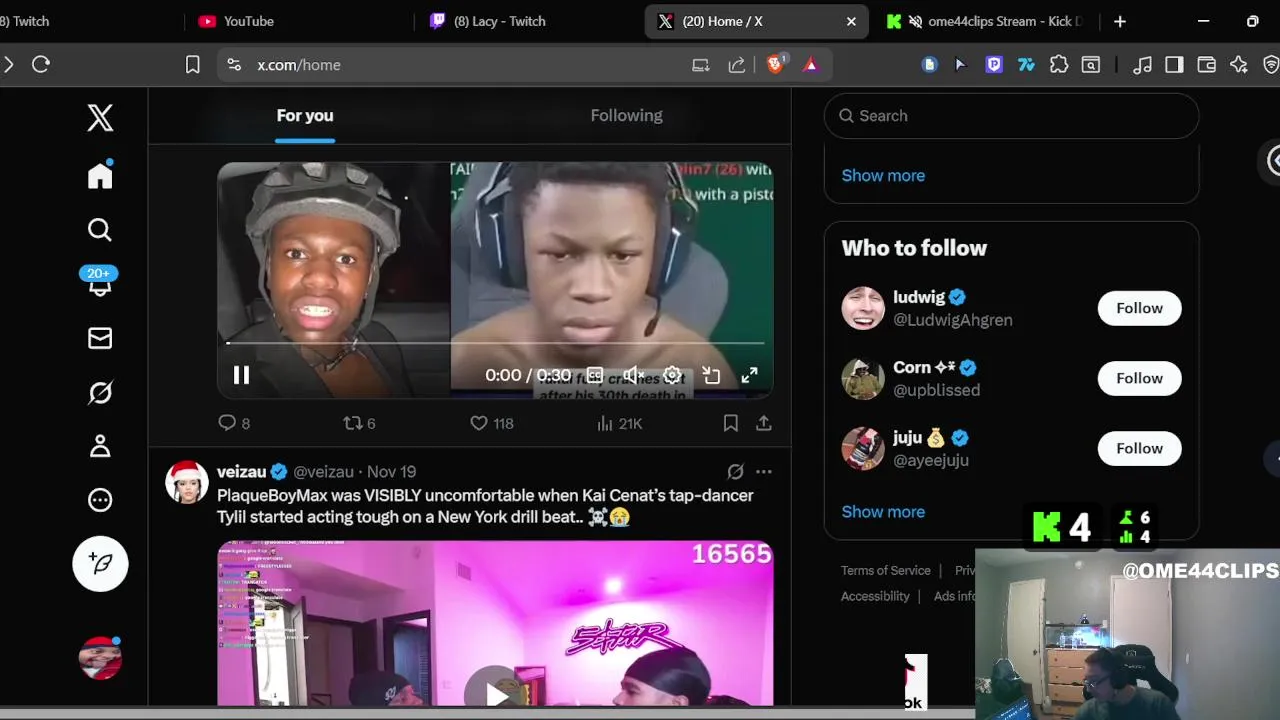This screenshot has height=720, width=1280.
Task: Open Messages envelope icon in sidebar
Action: tap(100, 338)
